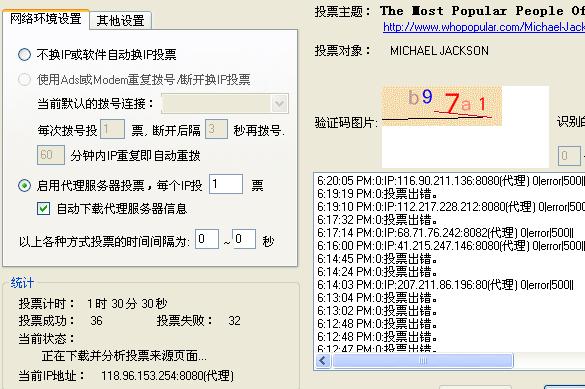Image resolution: width=585 pixels, height=389 pixels.
Task: Click the 投票主题 title The Most Popular People
Action: click(x=482, y=11)
